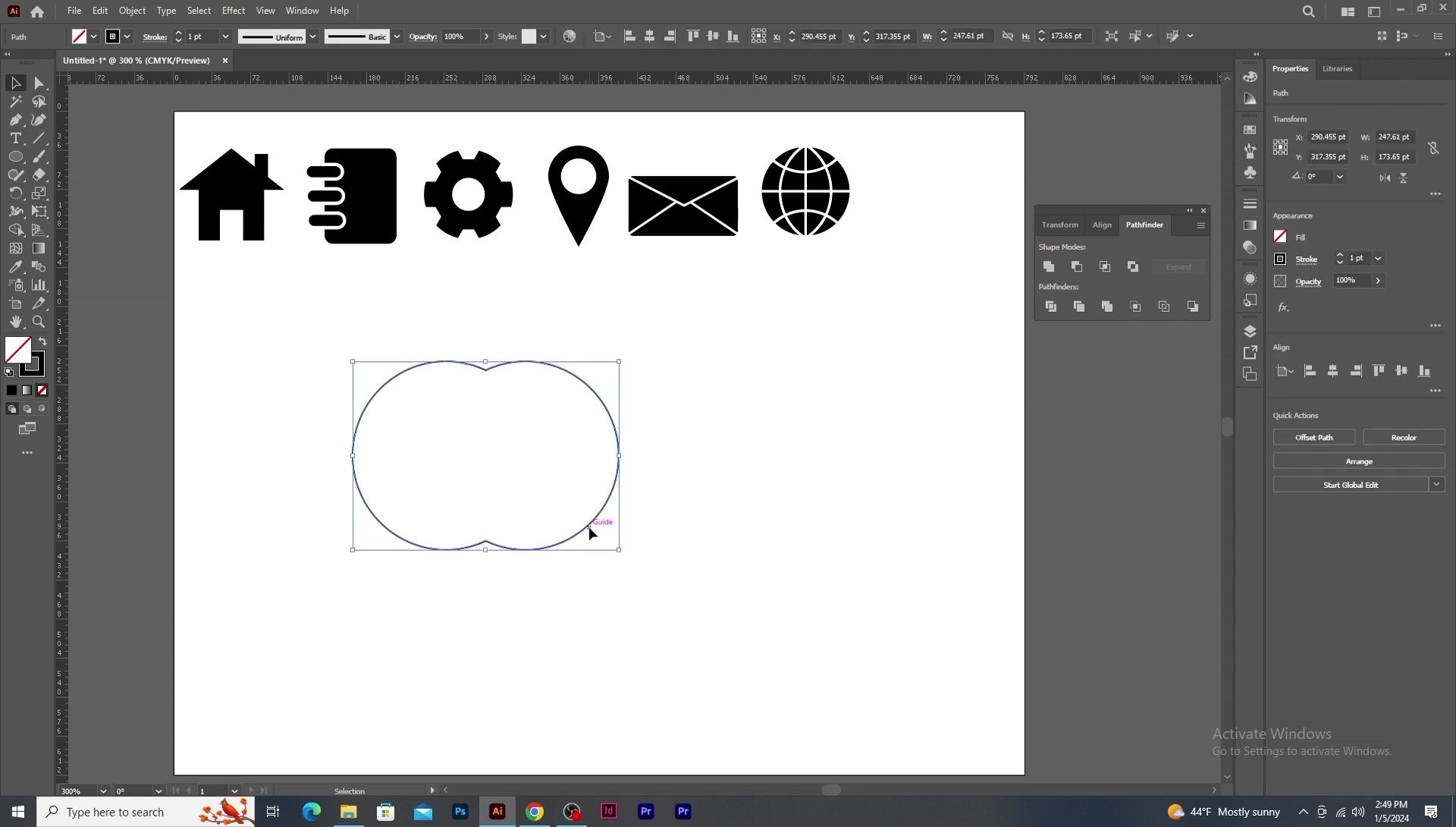The width and height of the screenshot is (1456, 827).
Task: Switch to the Transform panel tab
Action: [1059, 225]
